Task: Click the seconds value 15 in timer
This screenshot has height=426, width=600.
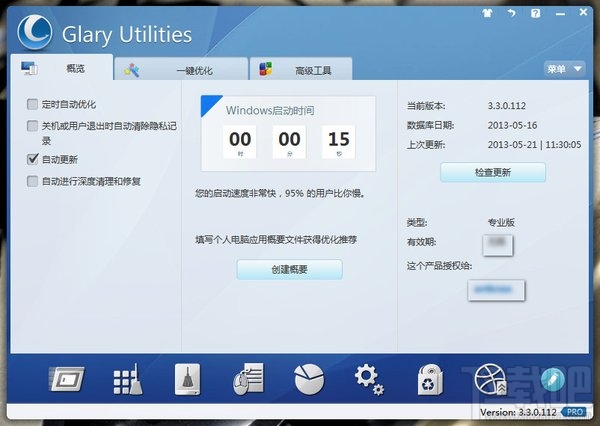Action: [339, 139]
